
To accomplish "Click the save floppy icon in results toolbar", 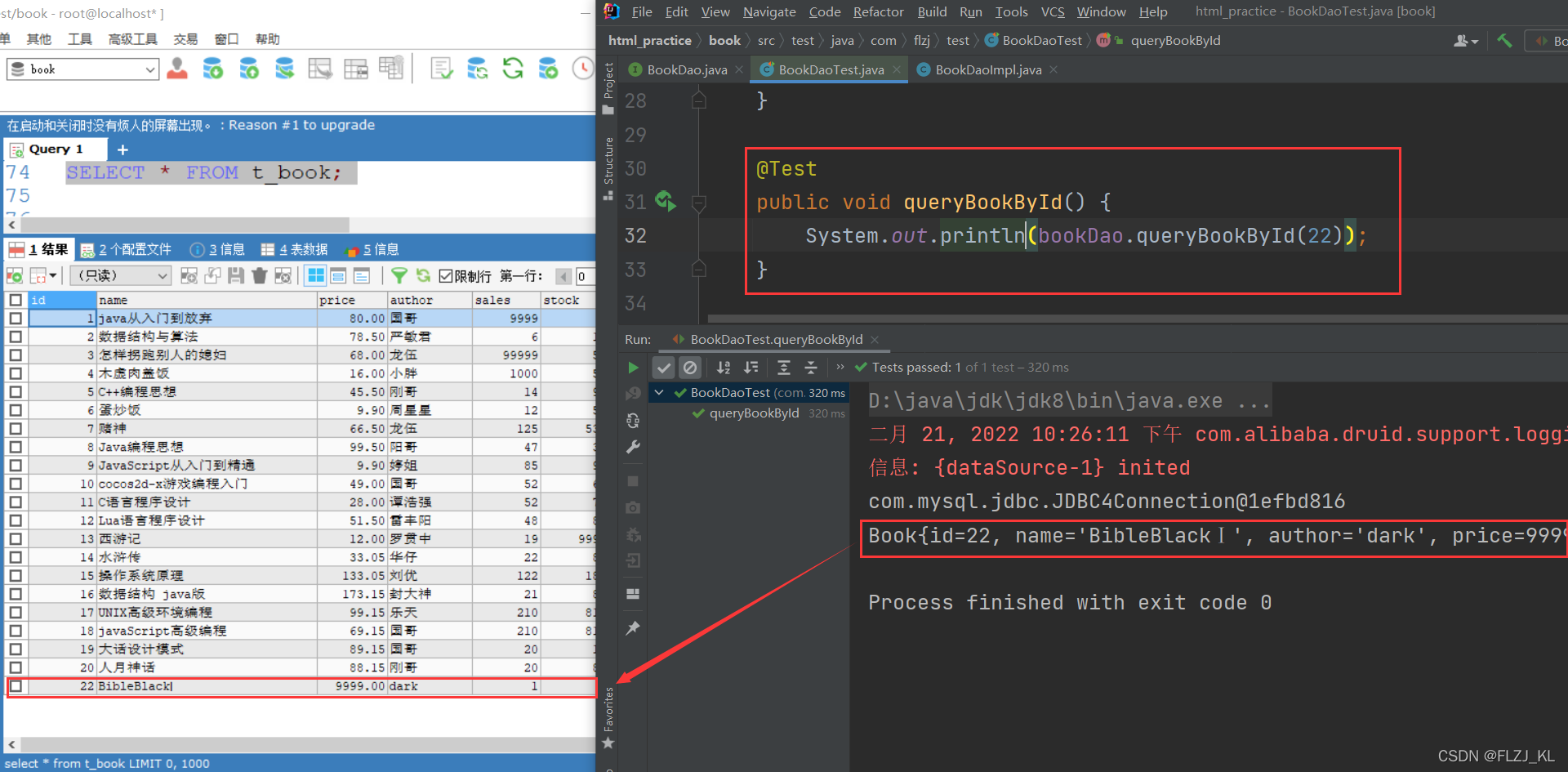I will [236, 275].
